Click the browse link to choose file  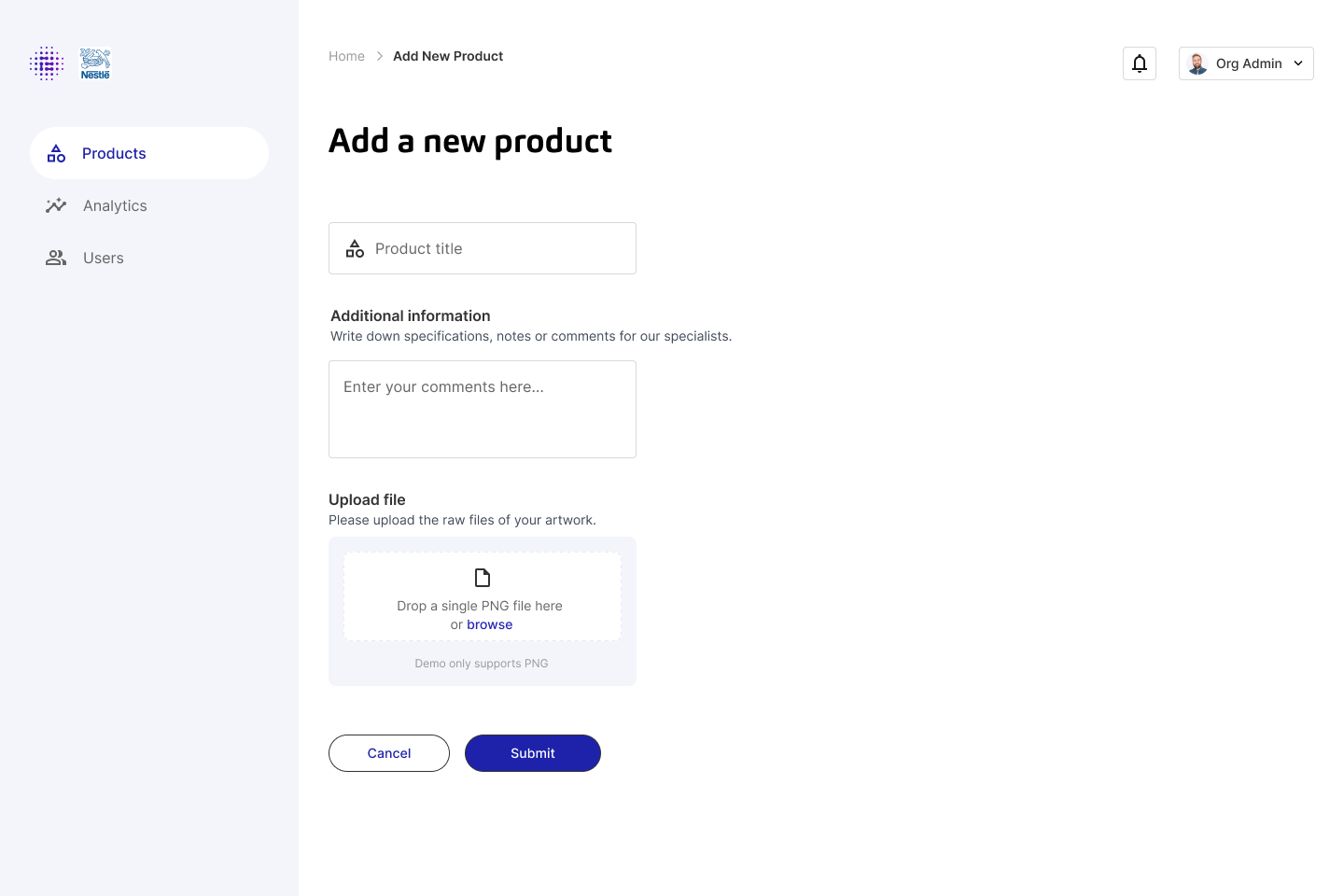tap(490, 624)
